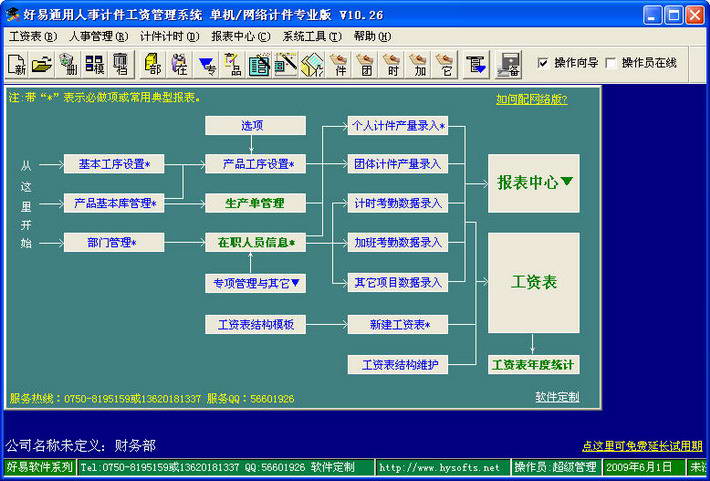Open the 计件计时 menu
The width and height of the screenshot is (710, 481).
click(x=169, y=36)
